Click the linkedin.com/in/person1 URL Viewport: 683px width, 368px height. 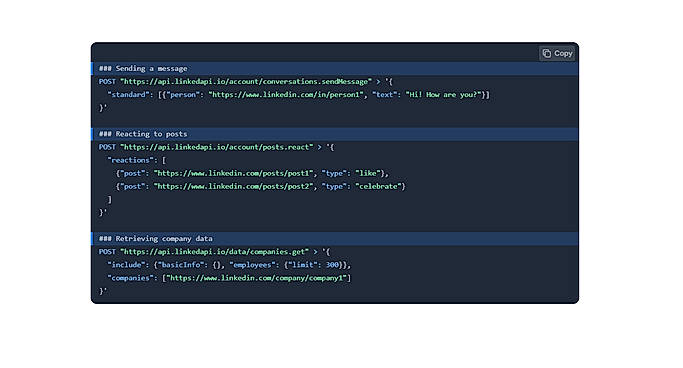point(286,95)
